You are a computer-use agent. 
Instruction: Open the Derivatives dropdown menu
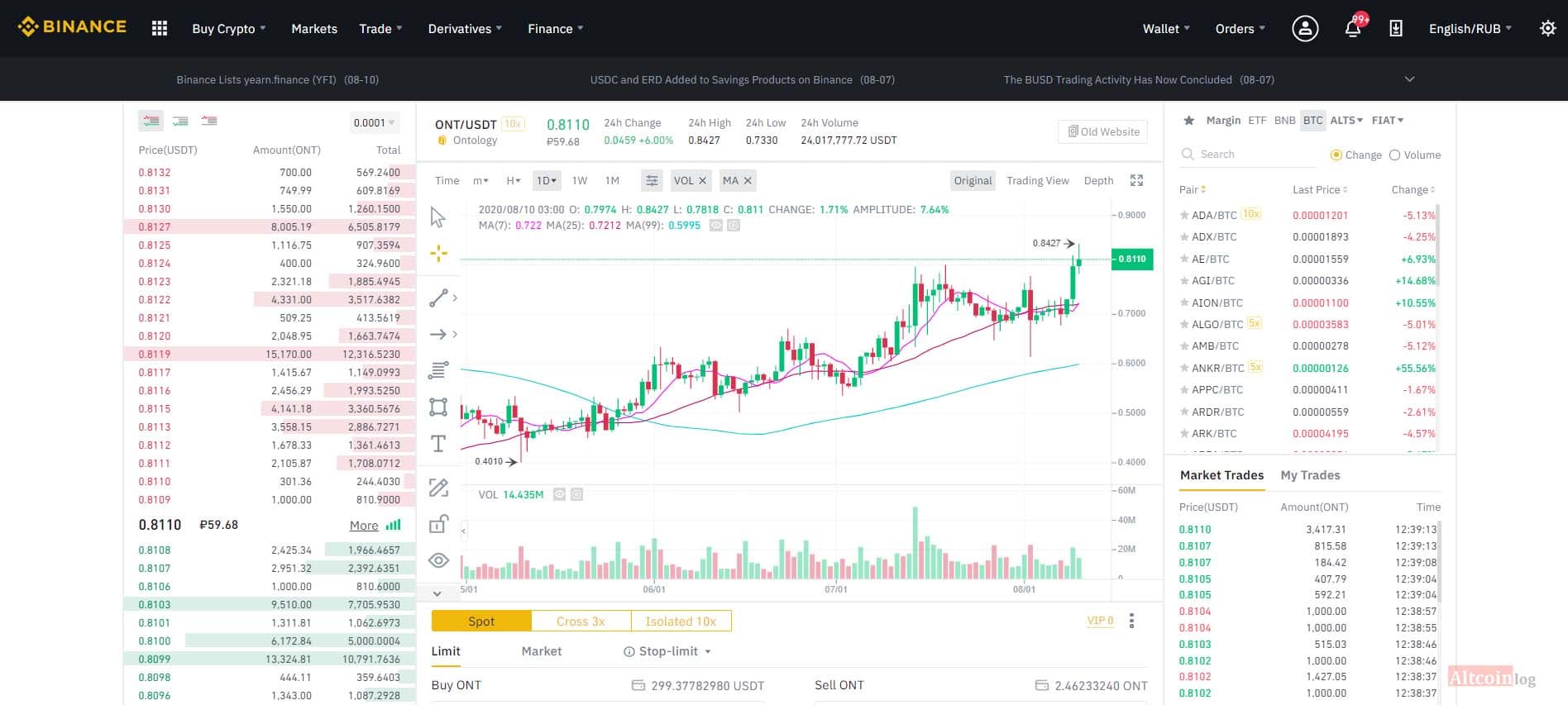[x=465, y=28]
